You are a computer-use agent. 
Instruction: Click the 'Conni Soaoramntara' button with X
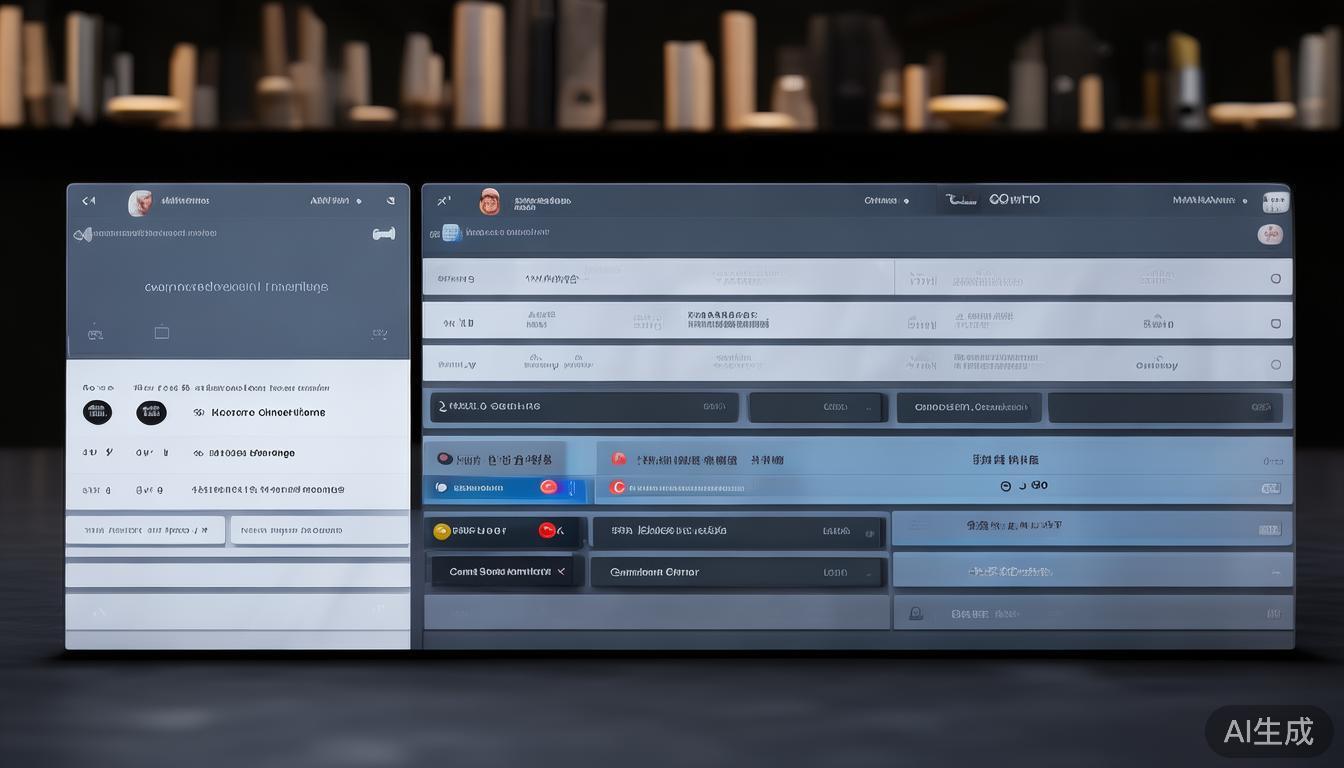click(507, 572)
